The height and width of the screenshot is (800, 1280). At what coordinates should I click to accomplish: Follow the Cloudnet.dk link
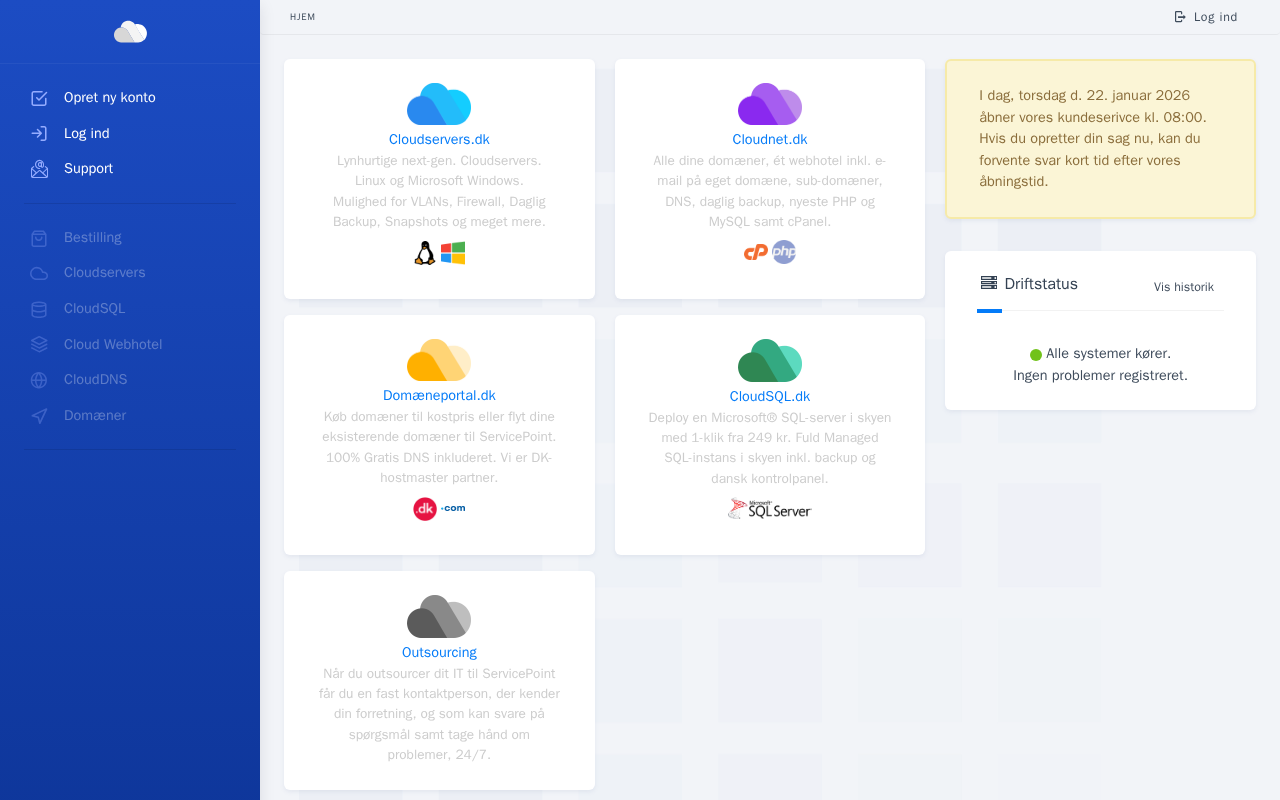point(770,140)
